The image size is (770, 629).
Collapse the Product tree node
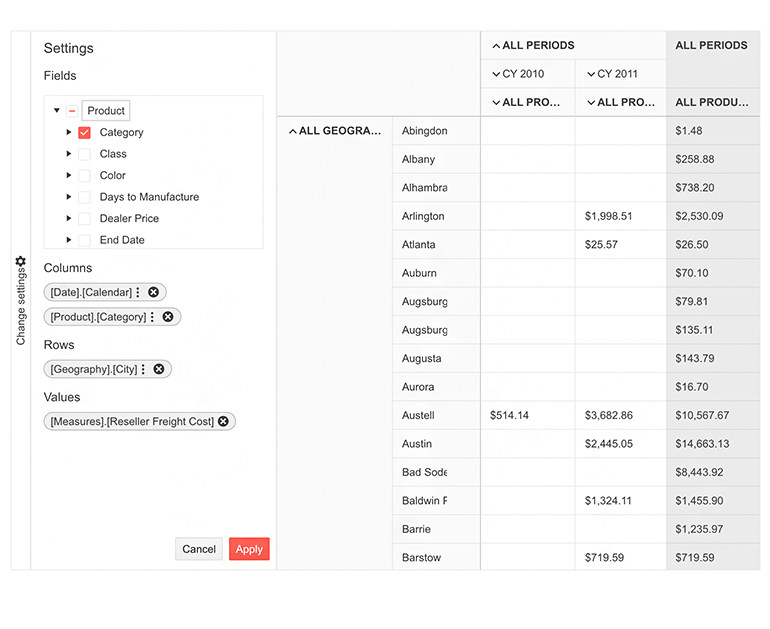57,111
